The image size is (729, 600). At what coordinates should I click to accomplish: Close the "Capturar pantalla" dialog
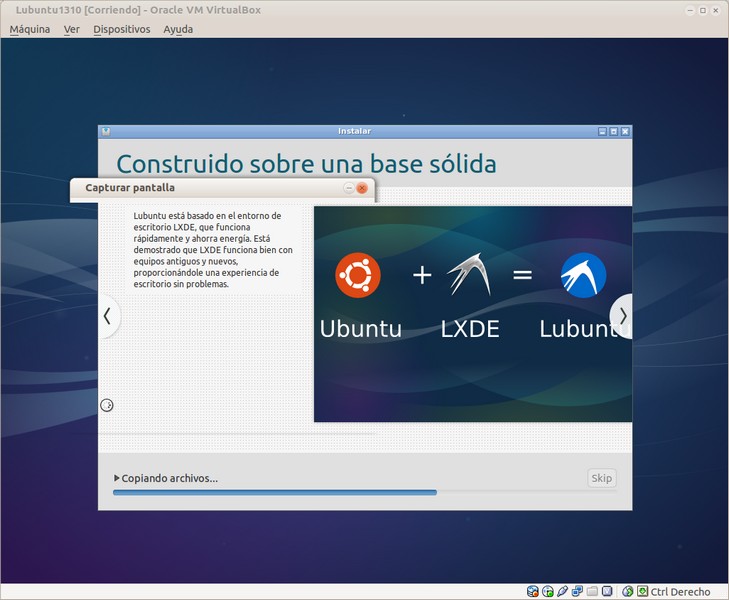362,188
